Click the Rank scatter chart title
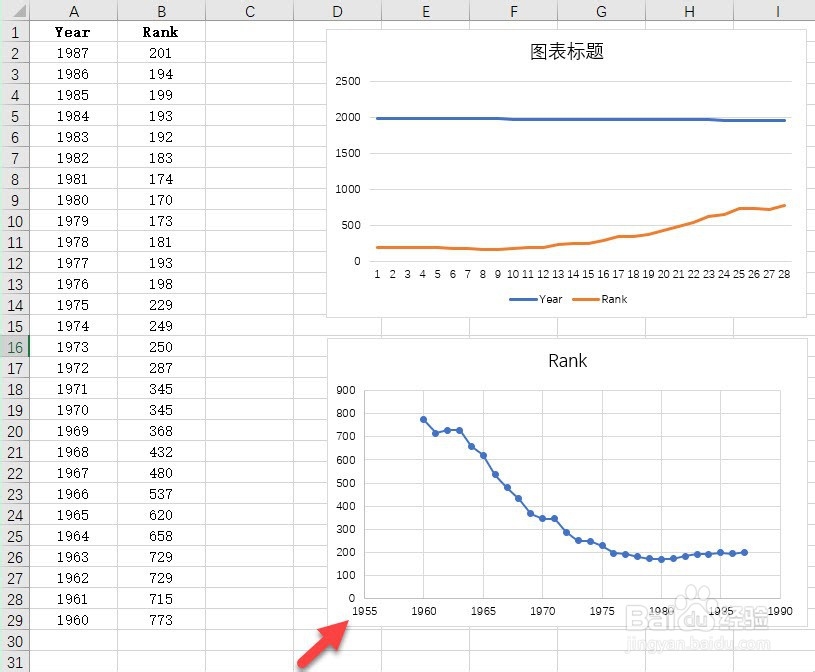The width and height of the screenshot is (815, 672). pyautogui.click(x=567, y=361)
